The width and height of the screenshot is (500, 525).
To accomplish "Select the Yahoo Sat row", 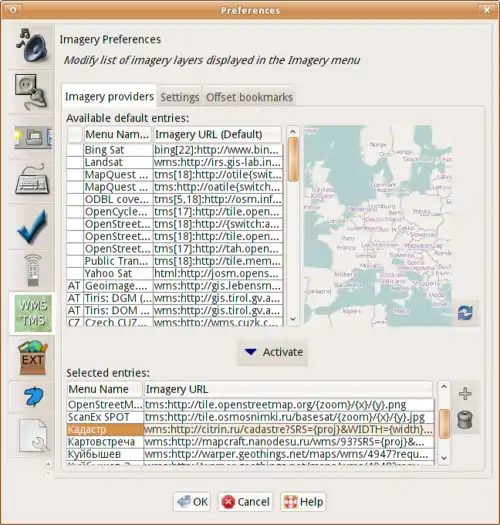I will (x=174, y=274).
